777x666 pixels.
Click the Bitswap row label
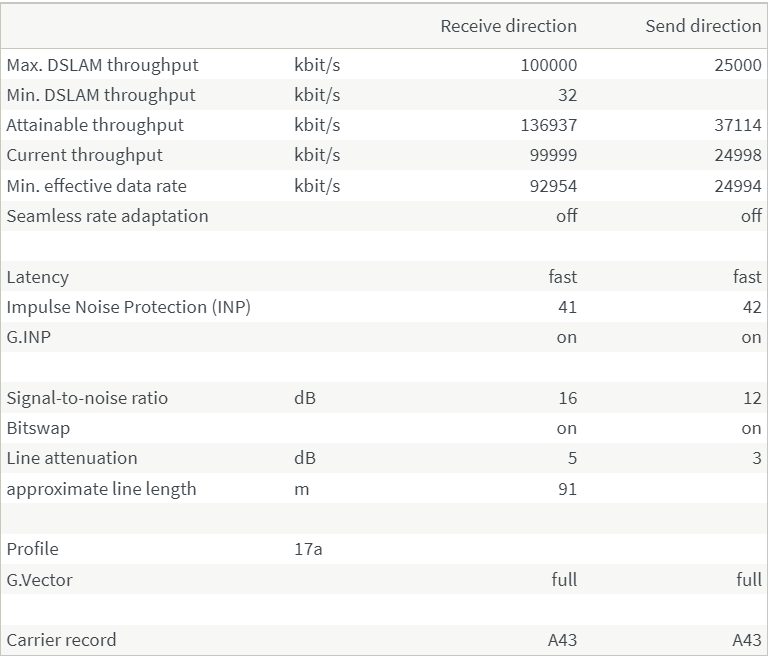coord(38,428)
